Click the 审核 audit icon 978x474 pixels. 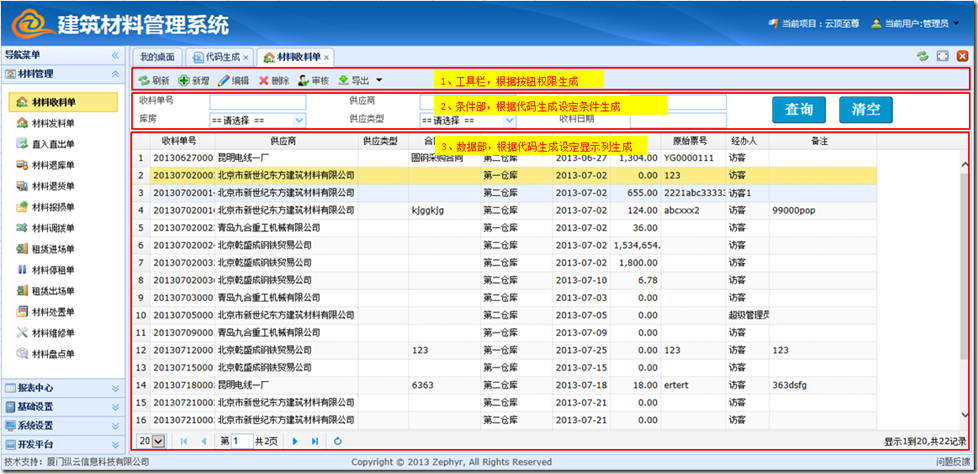click(x=304, y=80)
